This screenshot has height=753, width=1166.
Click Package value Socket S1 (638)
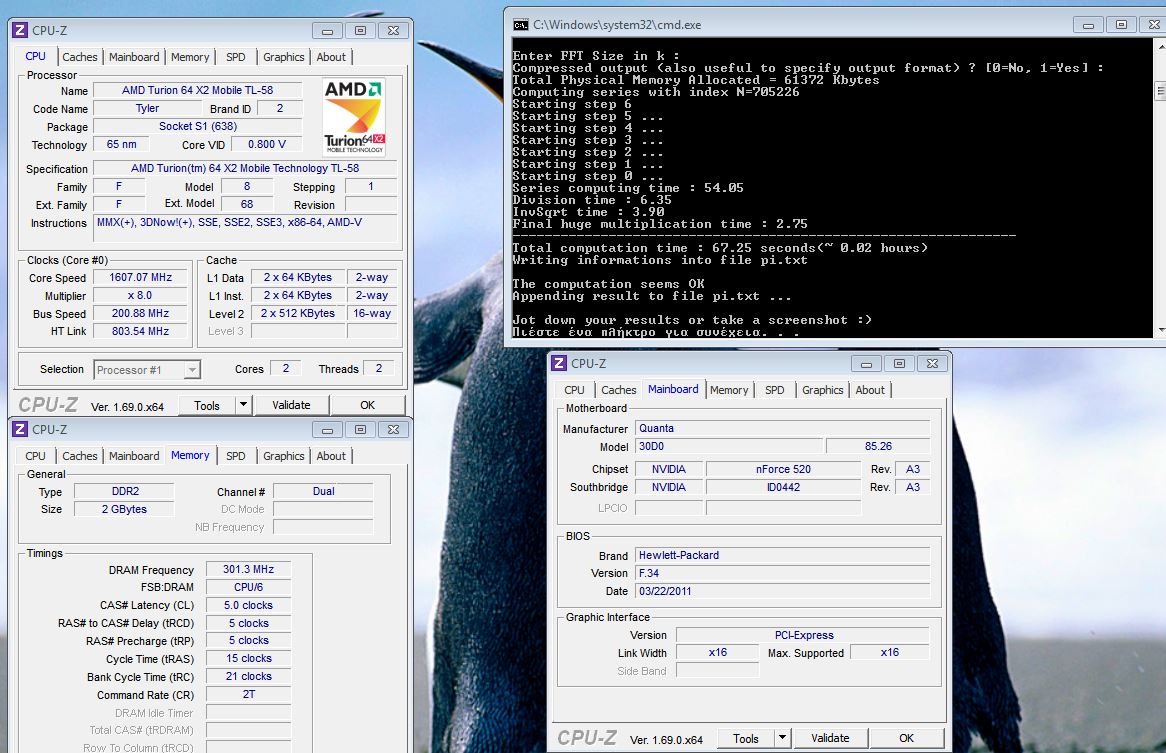pyautogui.click(x=198, y=126)
